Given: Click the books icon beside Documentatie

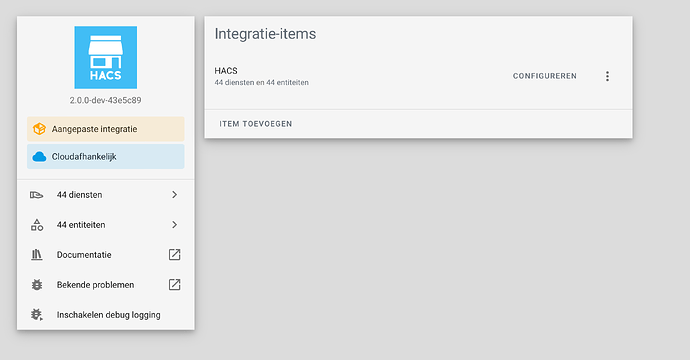Looking at the screenshot, I should click(x=37, y=255).
